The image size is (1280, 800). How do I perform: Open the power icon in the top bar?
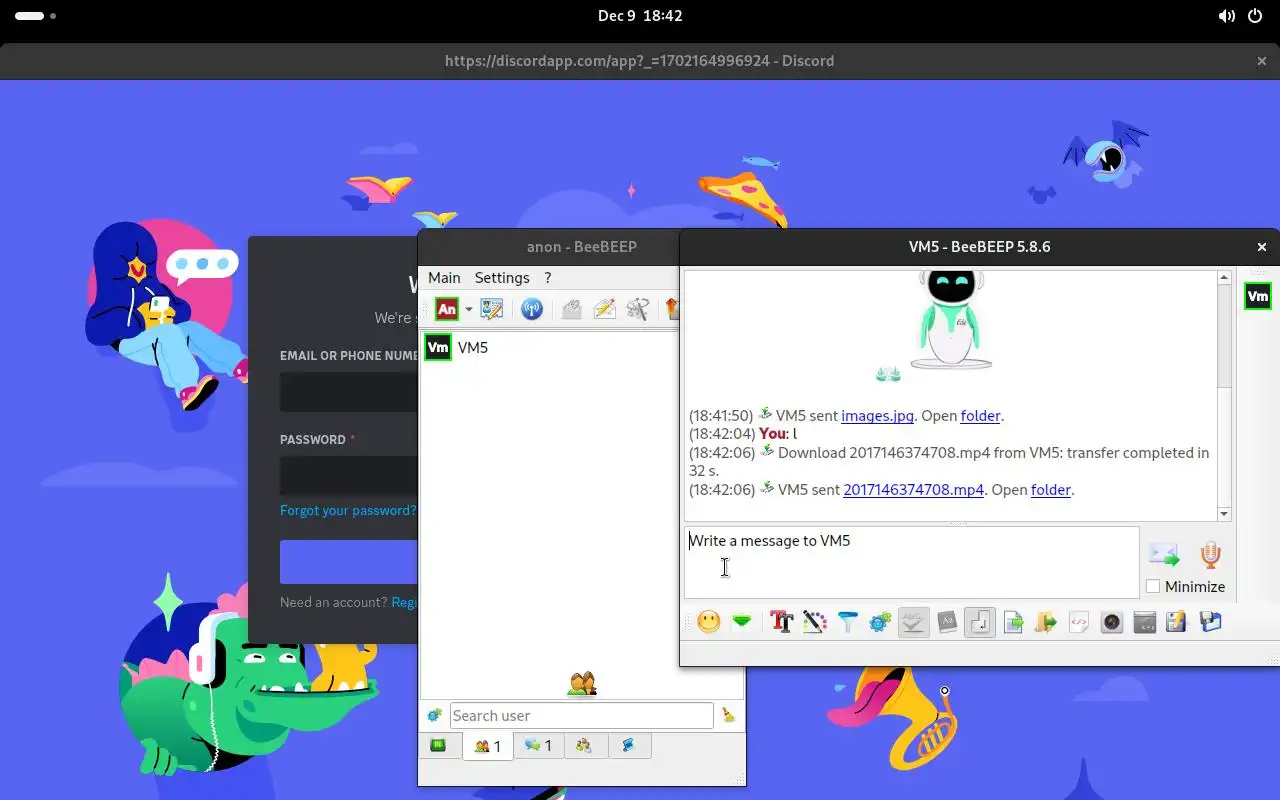coord(1256,16)
